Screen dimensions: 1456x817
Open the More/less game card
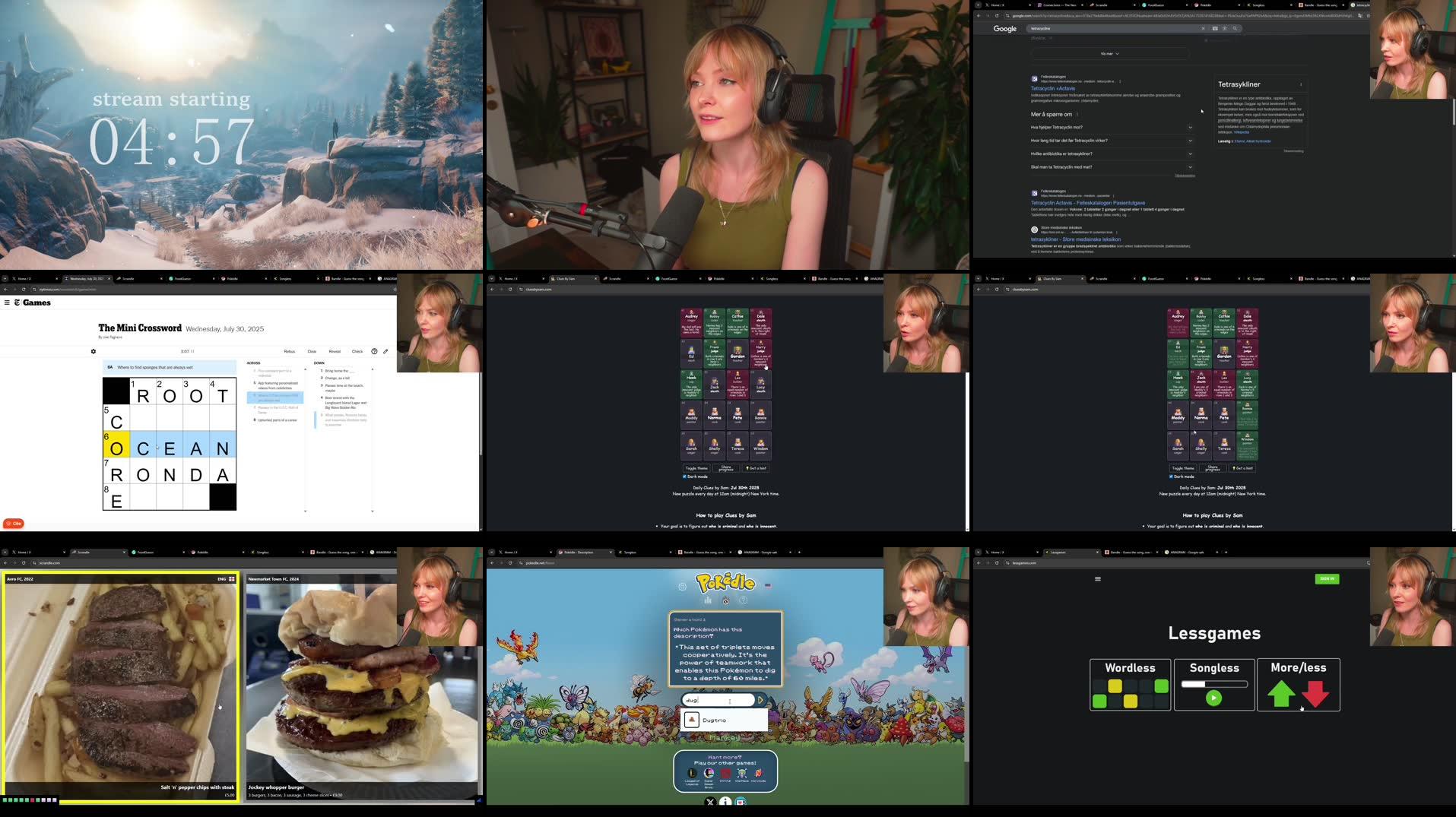coord(1299,685)
